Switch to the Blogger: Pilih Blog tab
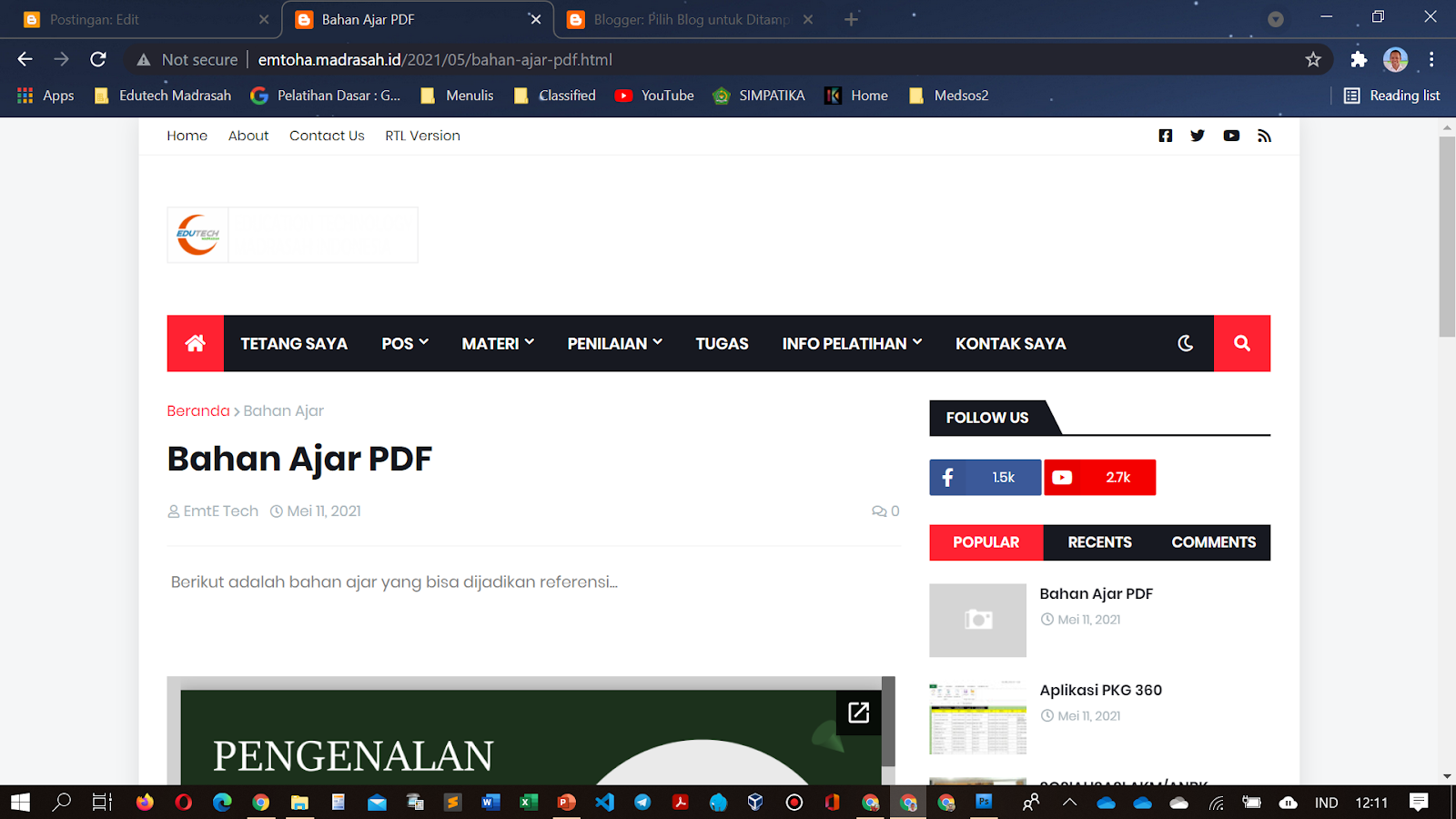The height and width of the screenshot is (819, 1456). [690, 19]
